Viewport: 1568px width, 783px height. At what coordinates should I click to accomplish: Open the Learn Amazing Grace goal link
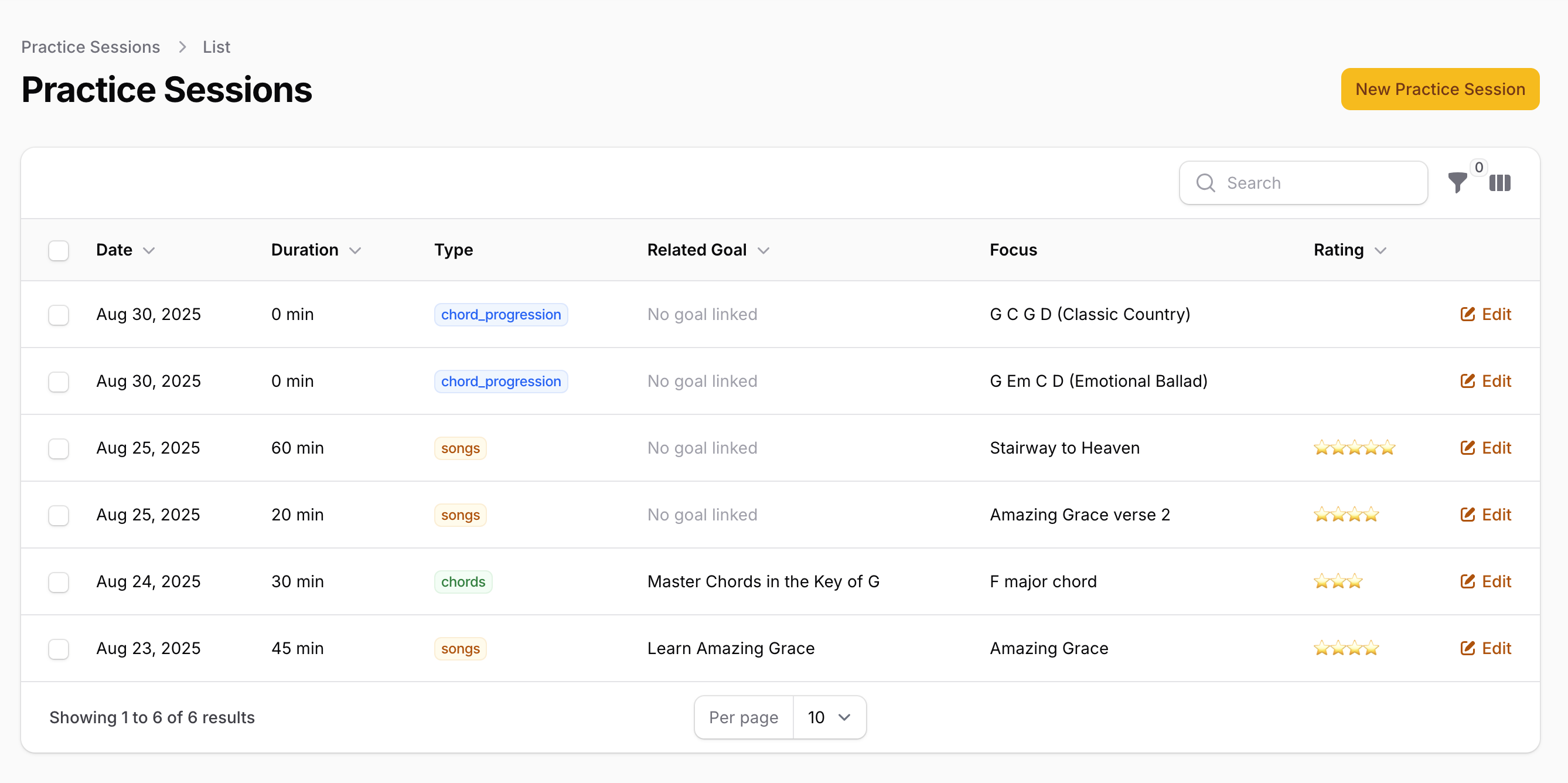(x=731, y=648)
